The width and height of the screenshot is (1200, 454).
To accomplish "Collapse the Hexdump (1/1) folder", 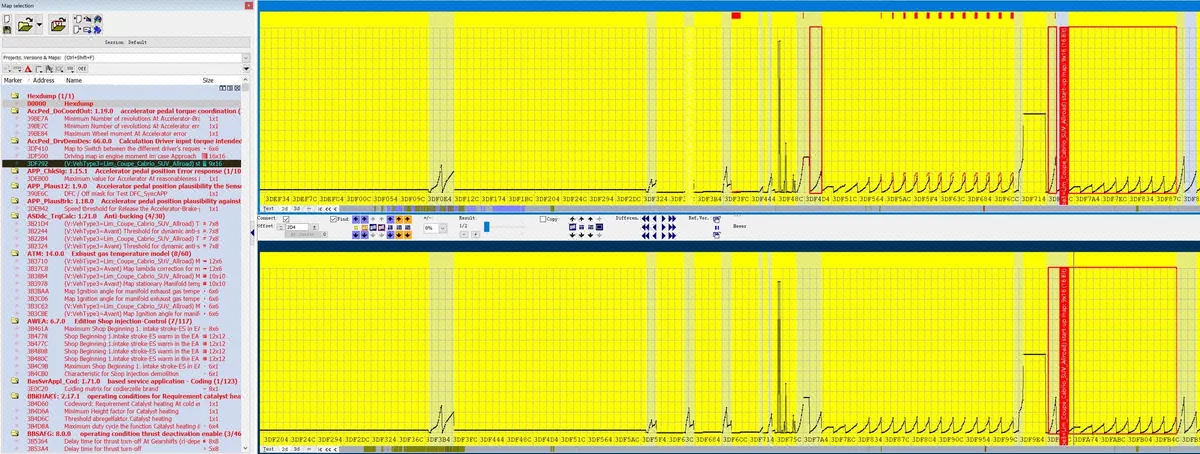I will [x=14, y=94].
